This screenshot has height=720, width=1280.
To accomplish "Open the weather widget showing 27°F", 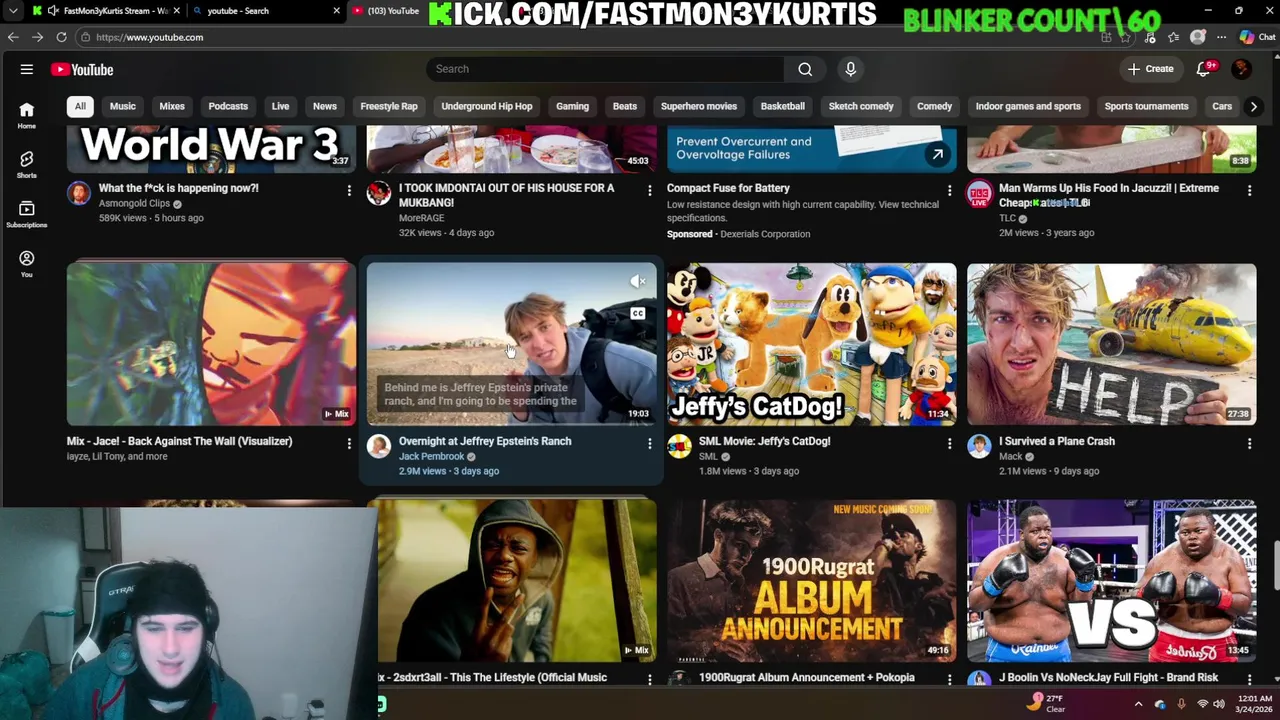I will [1046, 704].
